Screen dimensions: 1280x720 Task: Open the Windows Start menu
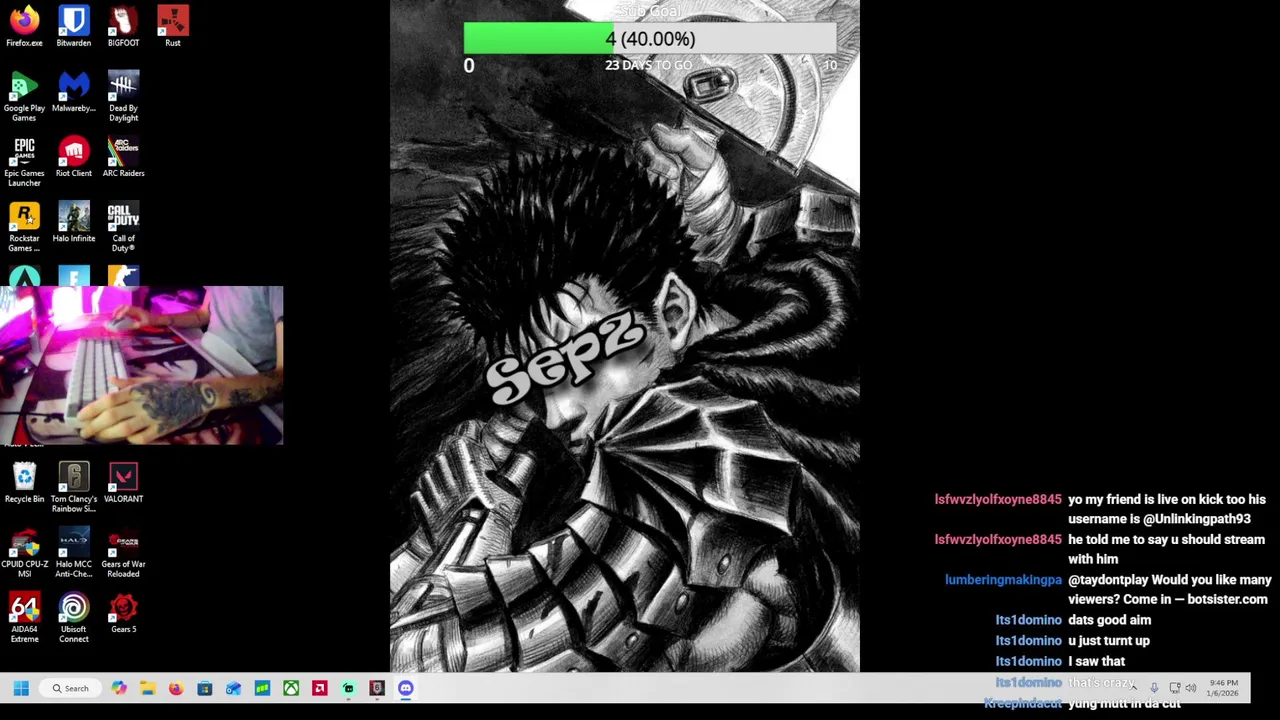21,688
